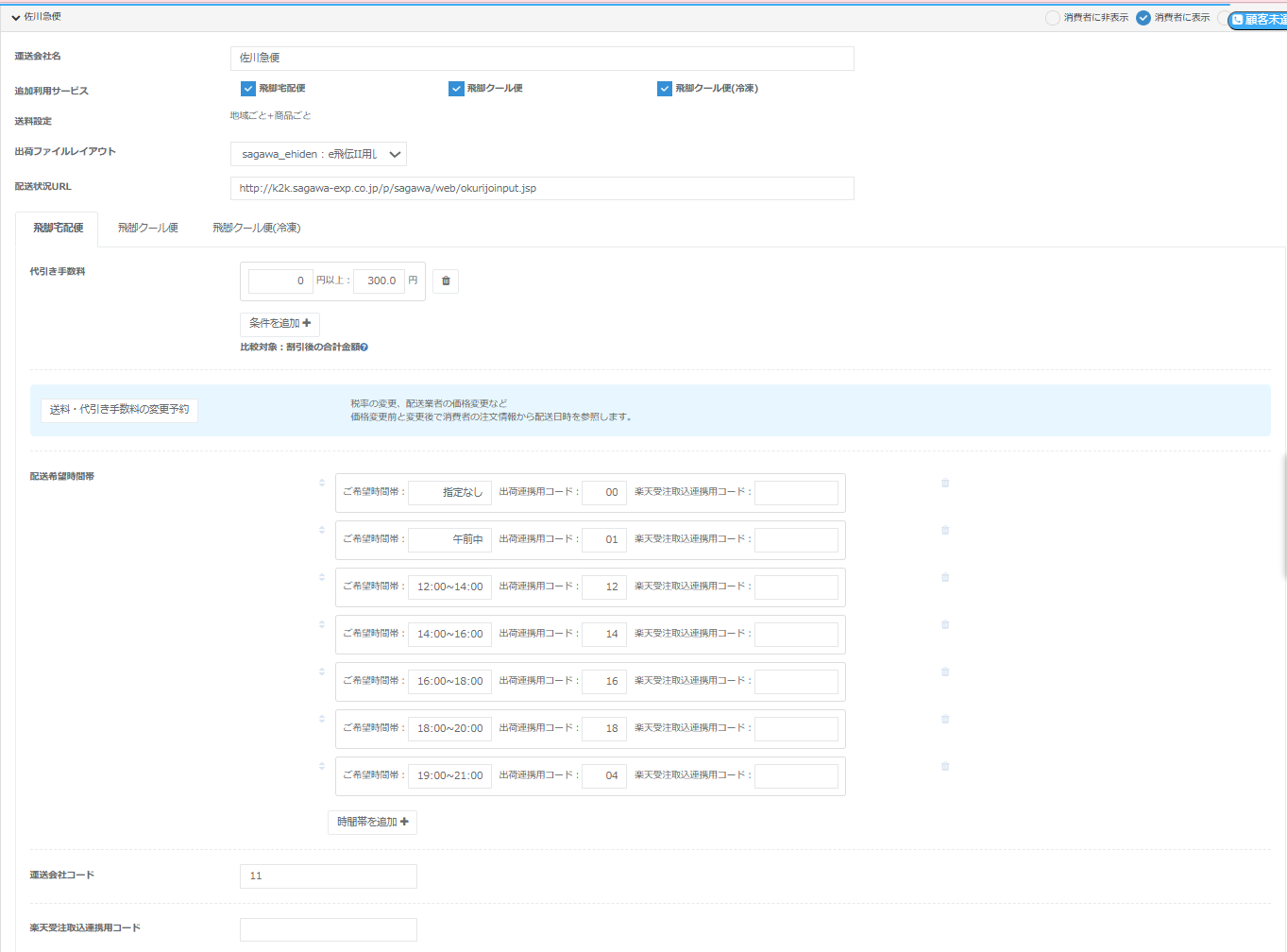1287x952 pixels.
Task: Select the 消費者に非表示 radio option
Action: [1053, 18]
